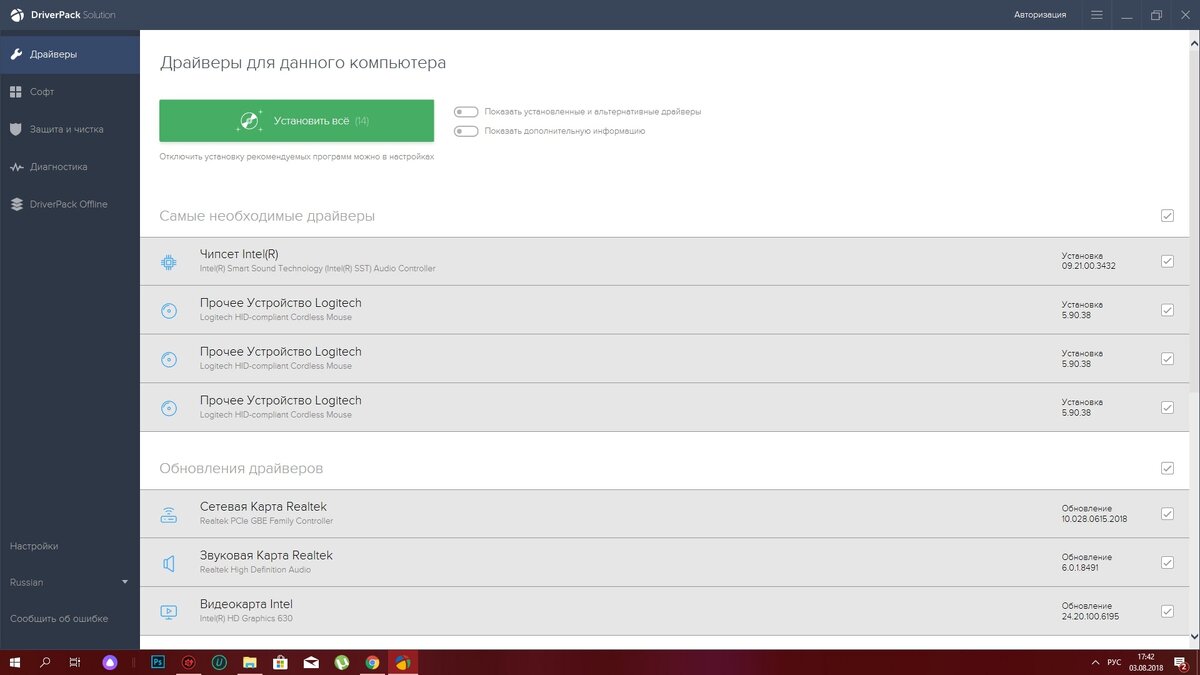1200x675 pixels.
Task: Click Сообщить об ошибке link
Action: point(59,618)
